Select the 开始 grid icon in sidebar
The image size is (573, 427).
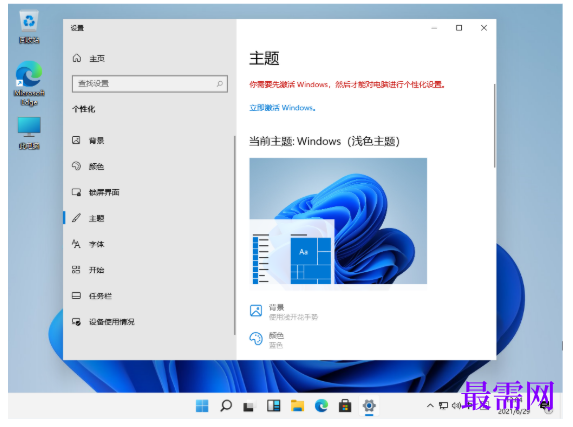76,270
